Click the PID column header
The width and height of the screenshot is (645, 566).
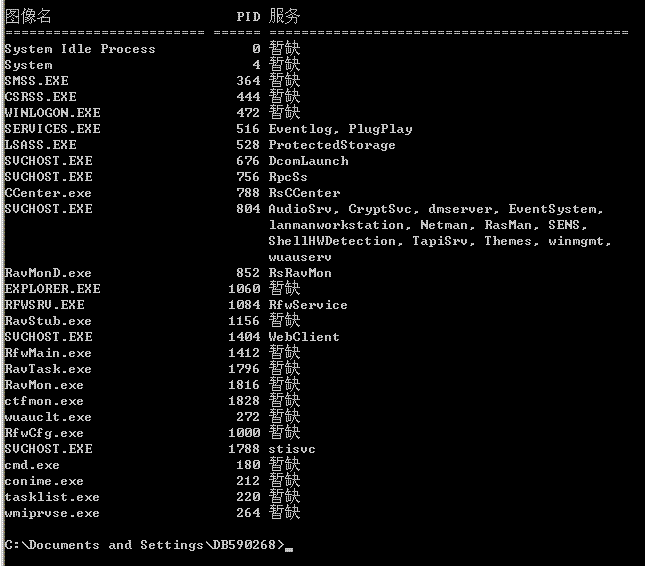(248, 17)
